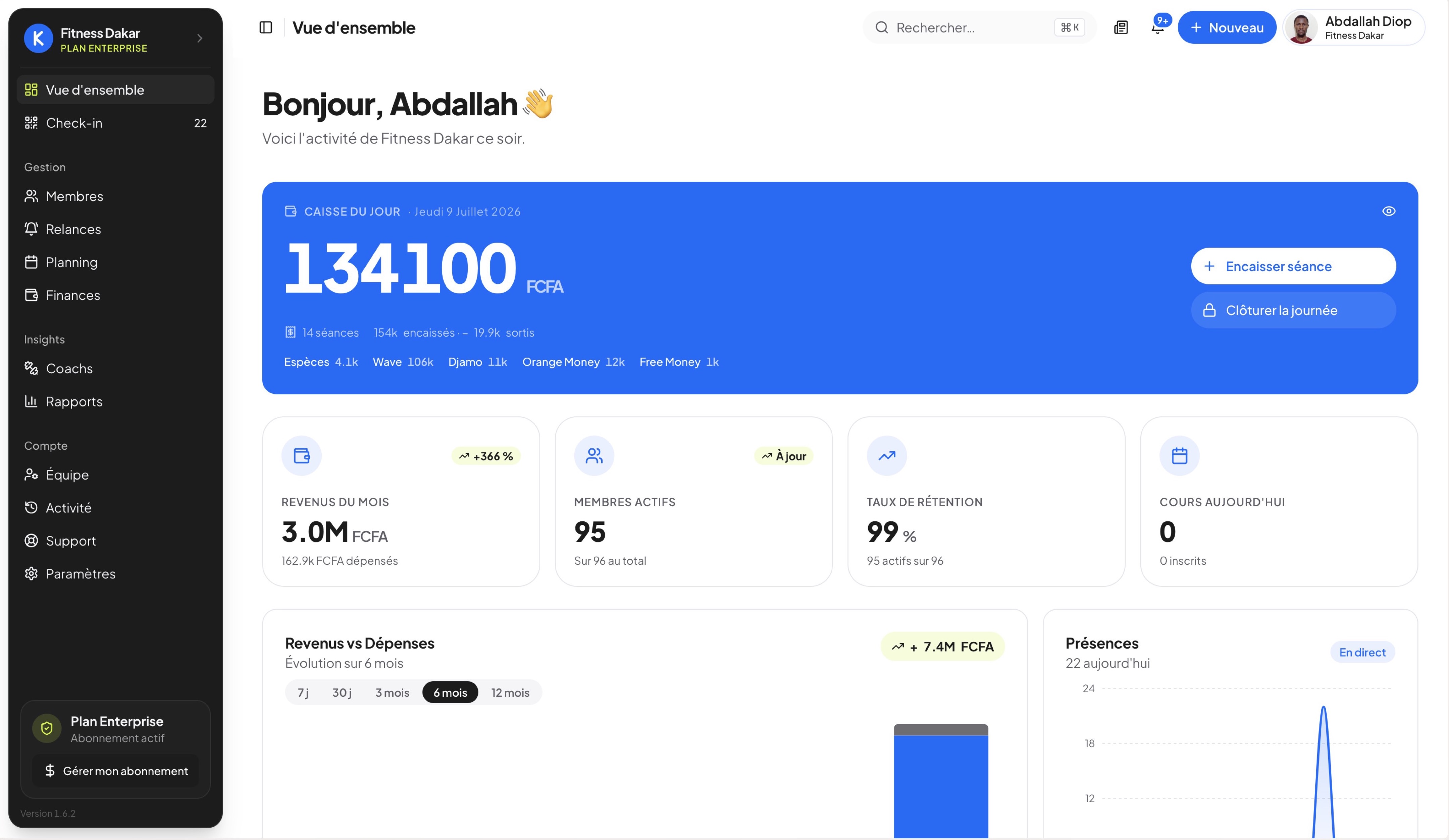The height and width of the screenshot is (840, 1449).
Task: Click Abdallah Diop's avatar photo
Action: (1301, 28)
